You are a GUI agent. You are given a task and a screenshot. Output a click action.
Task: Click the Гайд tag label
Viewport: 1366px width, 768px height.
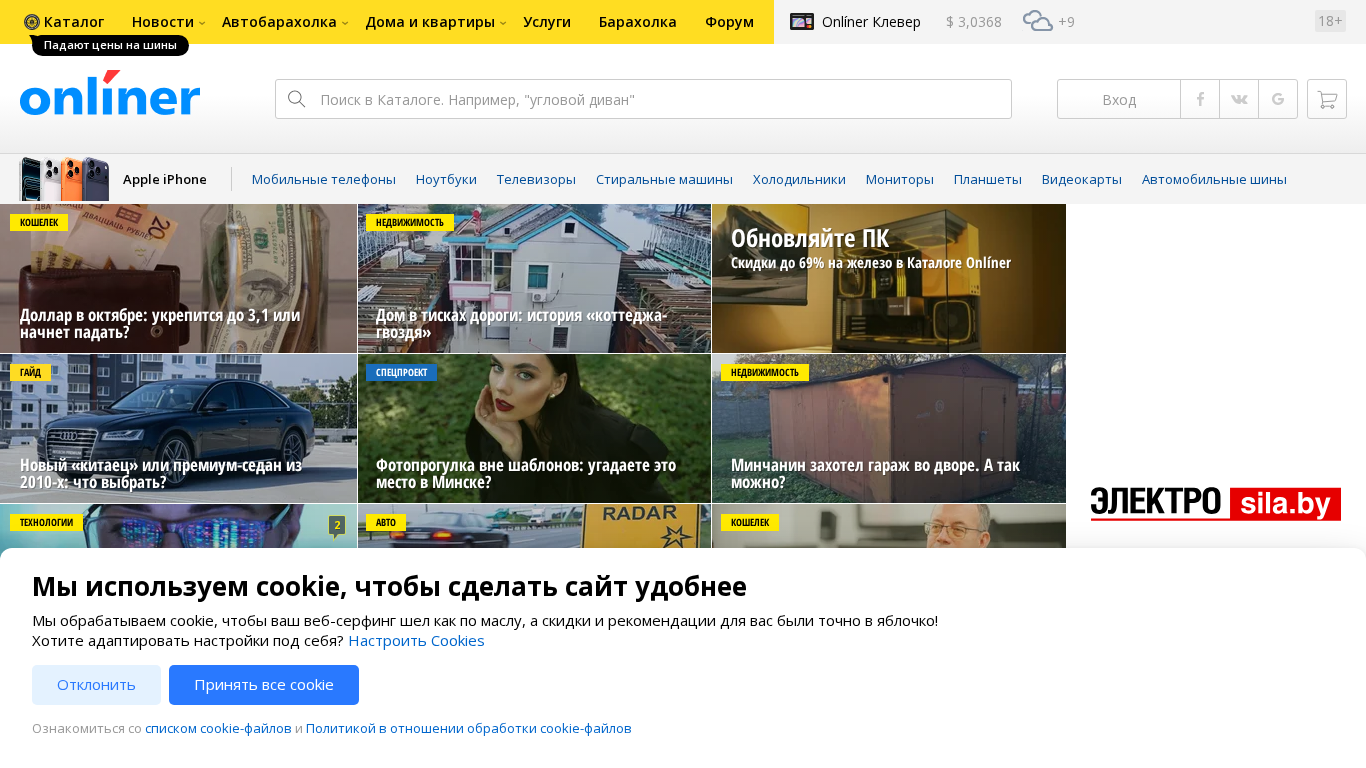30,372
